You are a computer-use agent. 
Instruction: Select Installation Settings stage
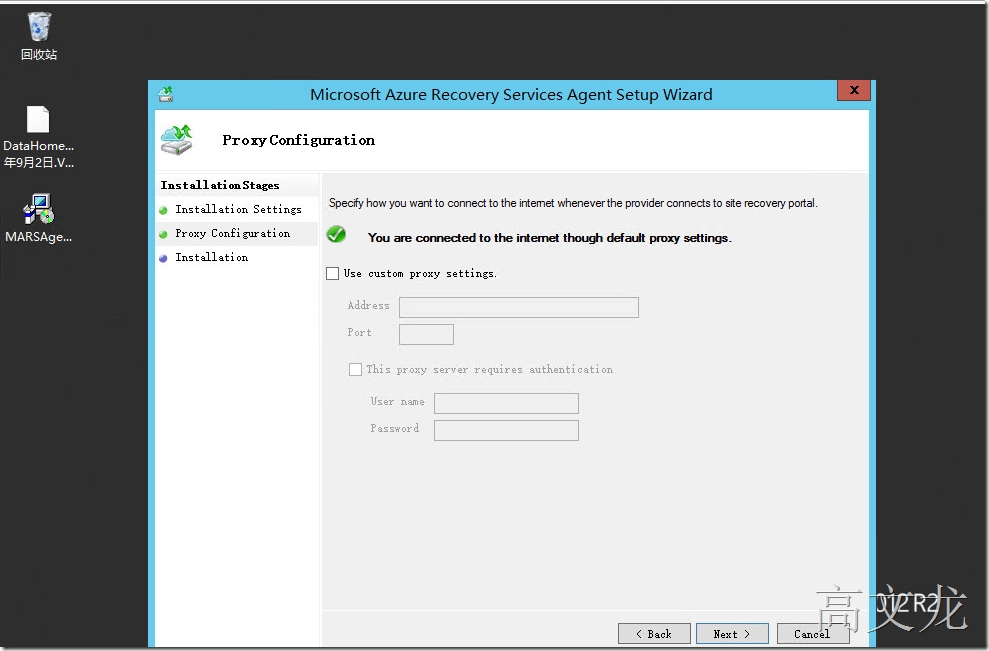(238, 209)
